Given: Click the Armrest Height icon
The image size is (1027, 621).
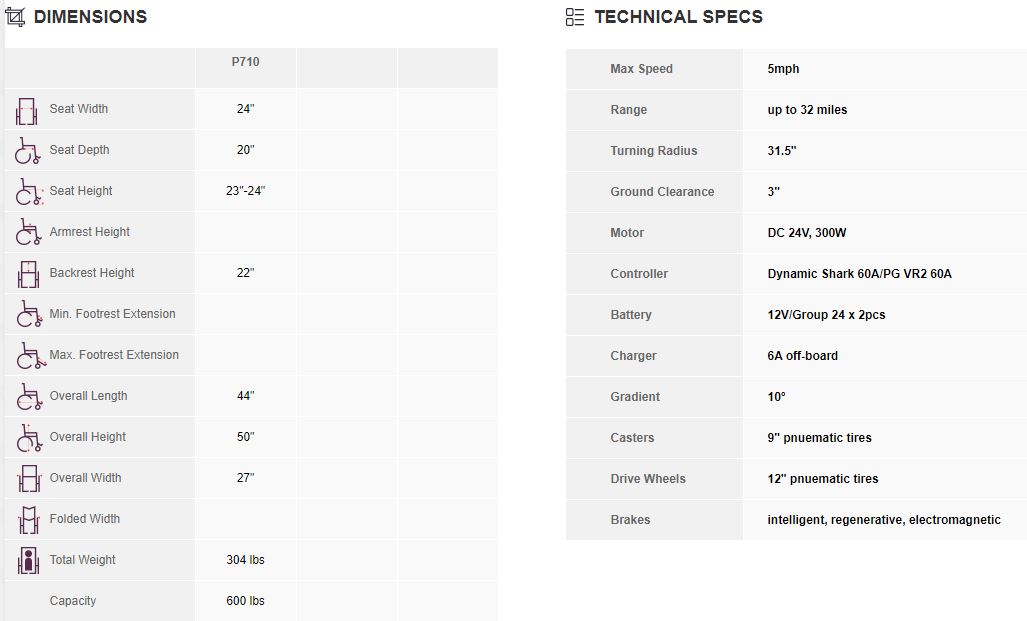Looking at the screenshot, I should [28, 233].
